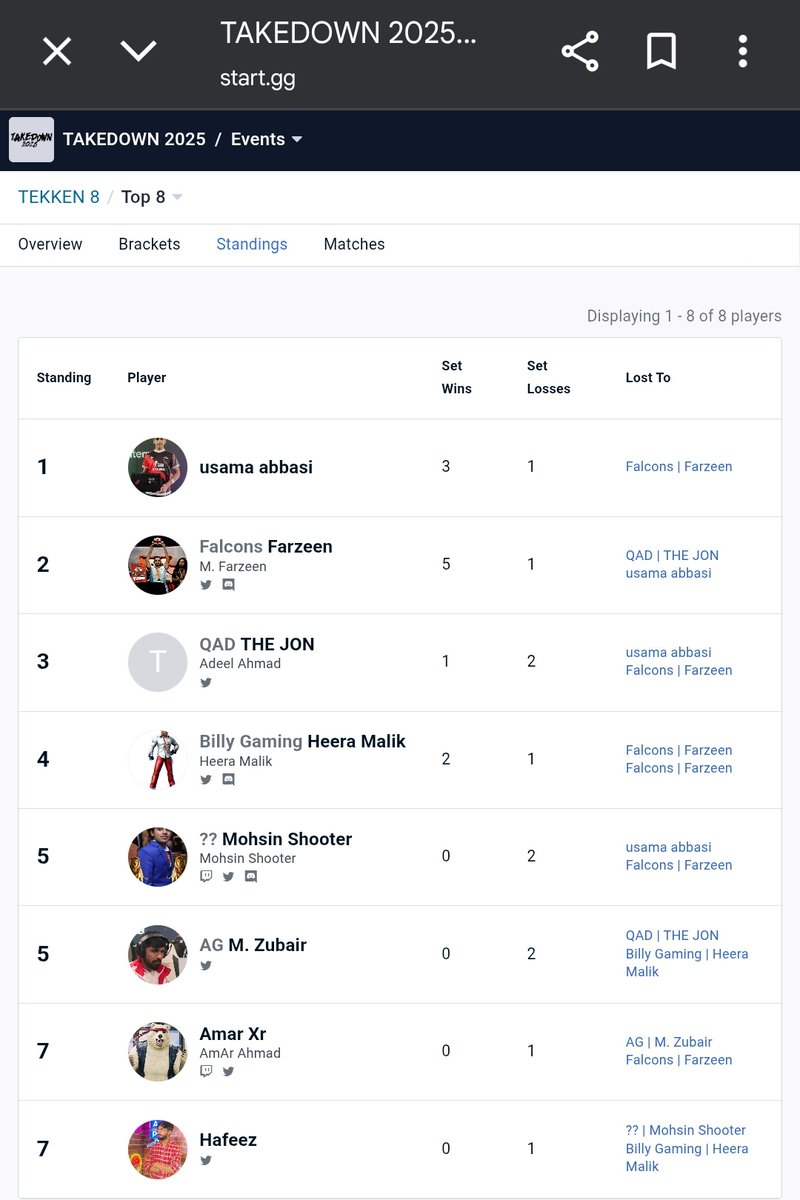Tap the share icon in browser bar
Image resolution: width=800 pixels, height=1200 pixels.
[580, 51]
